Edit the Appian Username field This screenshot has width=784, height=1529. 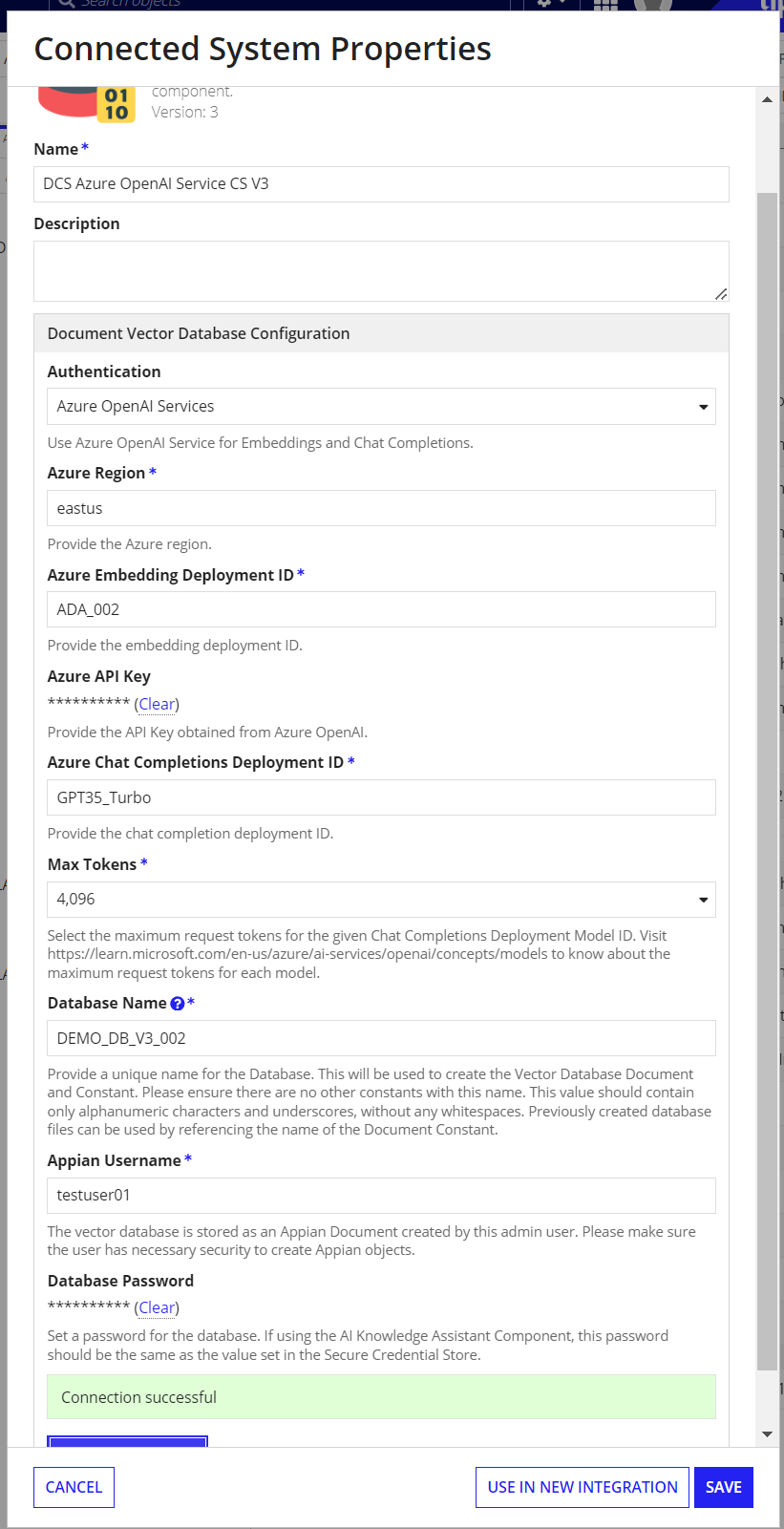381,1196
